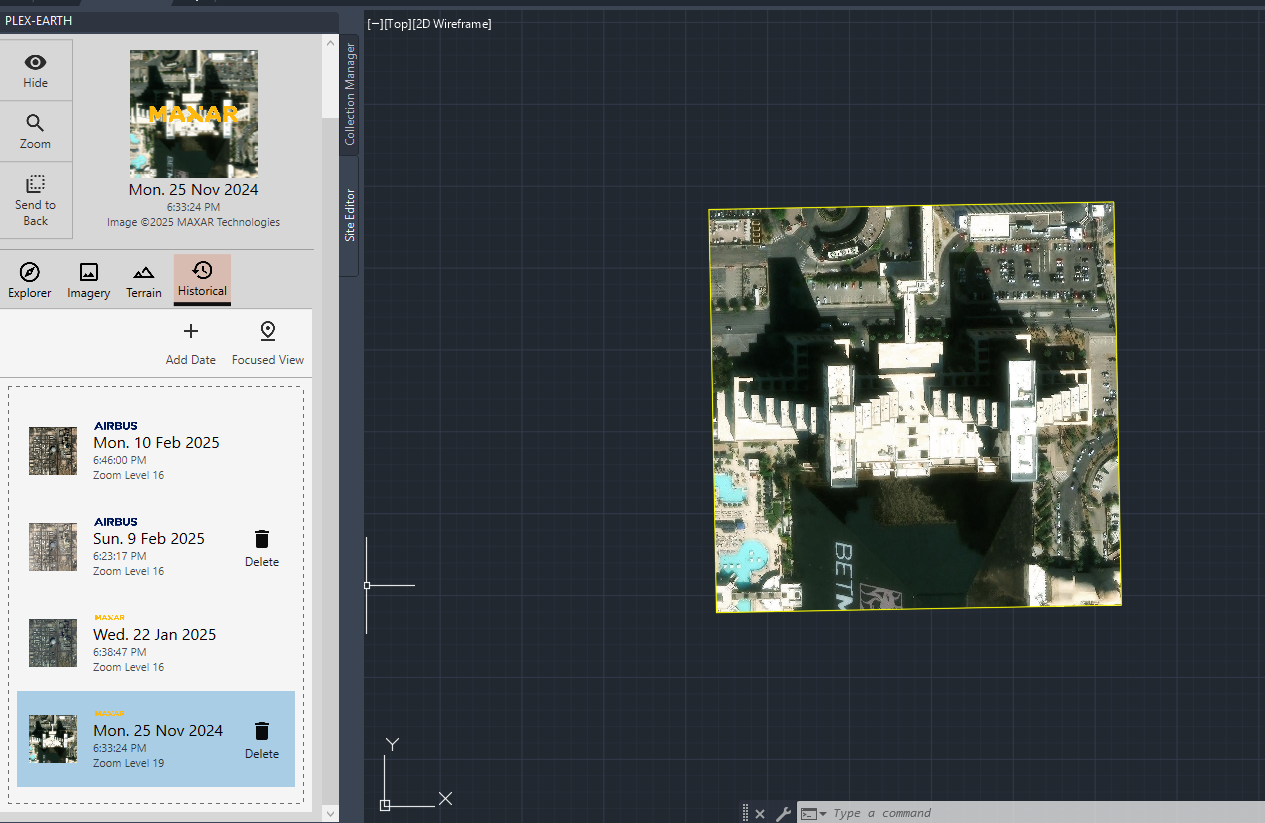Click the satellite image in the drawing
The image size is (1265, 823).
point(915,407)
